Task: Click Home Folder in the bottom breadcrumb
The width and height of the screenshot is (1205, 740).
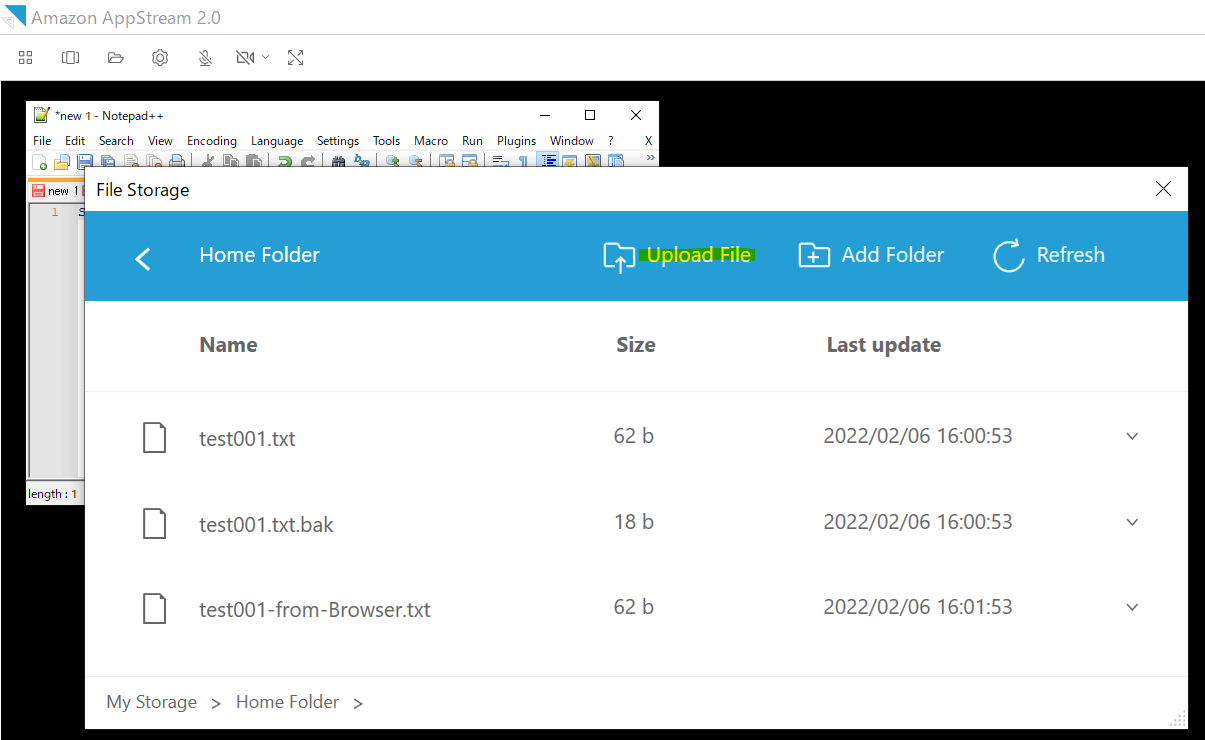Action: pos(287,702)
